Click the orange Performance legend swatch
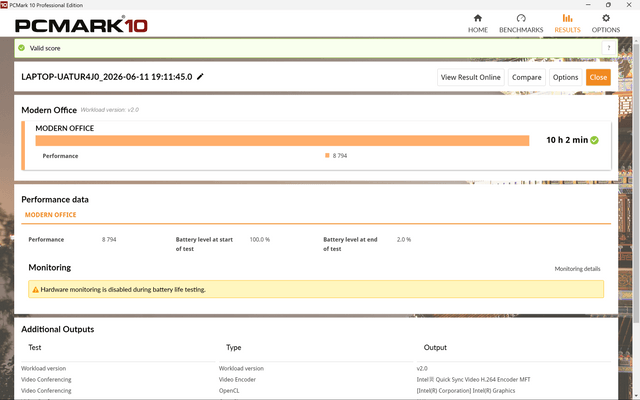 pyautogui.click(x=327, y=156)
